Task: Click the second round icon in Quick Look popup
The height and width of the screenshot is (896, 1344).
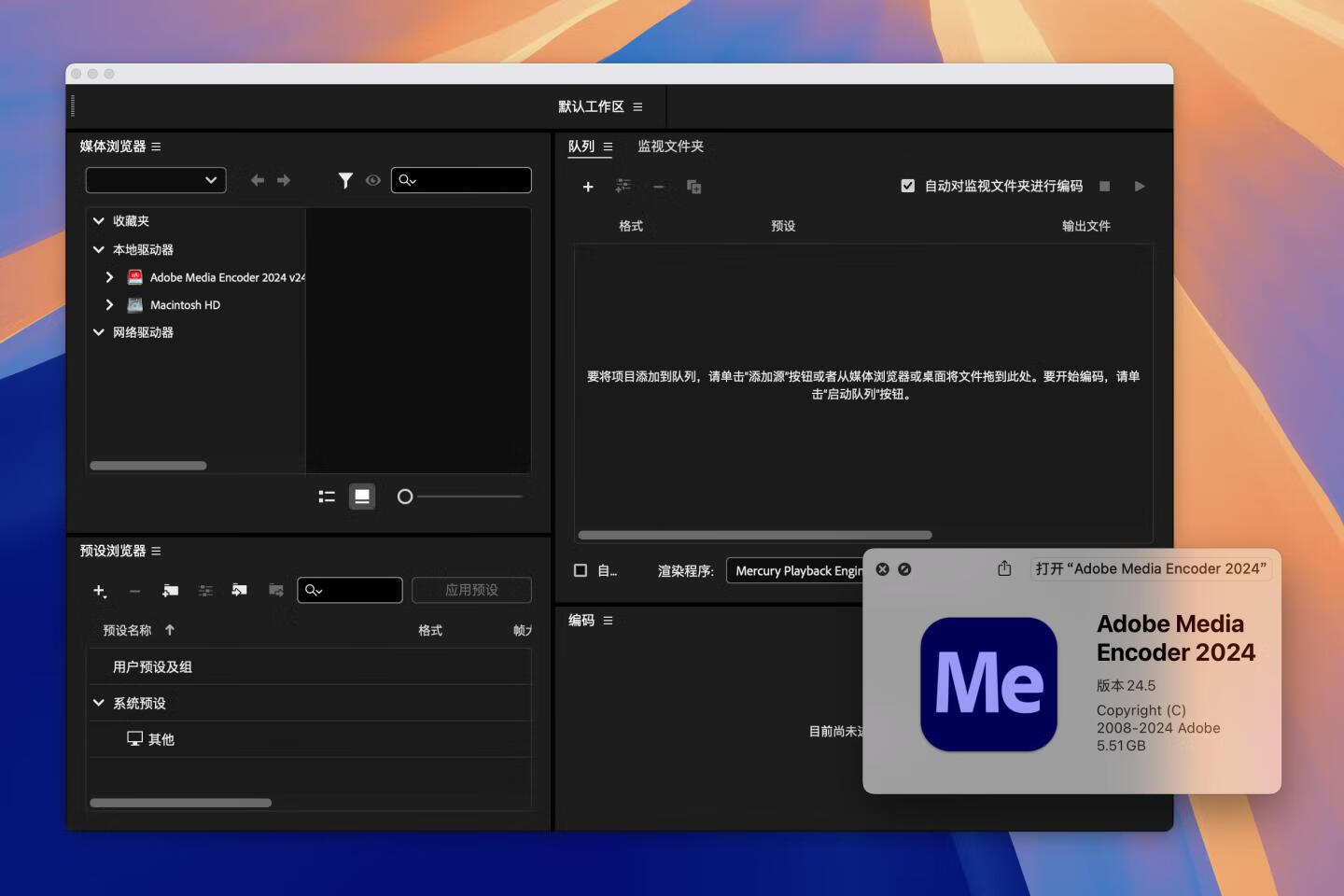Action: tap(904, 568)
